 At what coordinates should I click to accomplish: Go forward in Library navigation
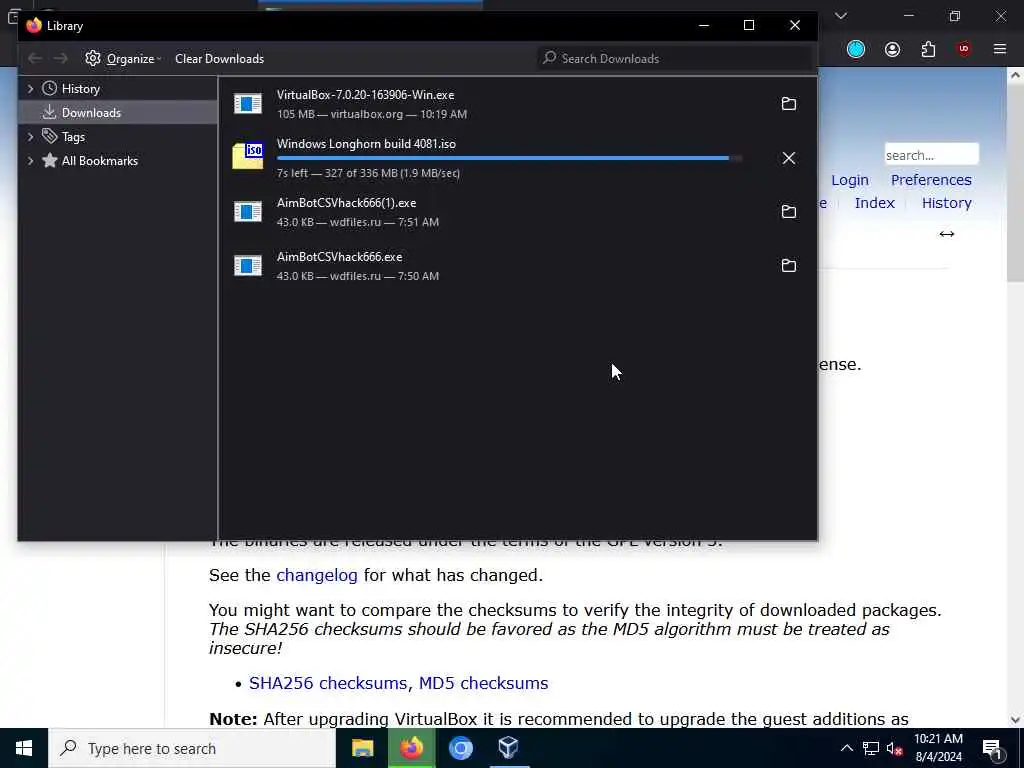pos(60,59)
